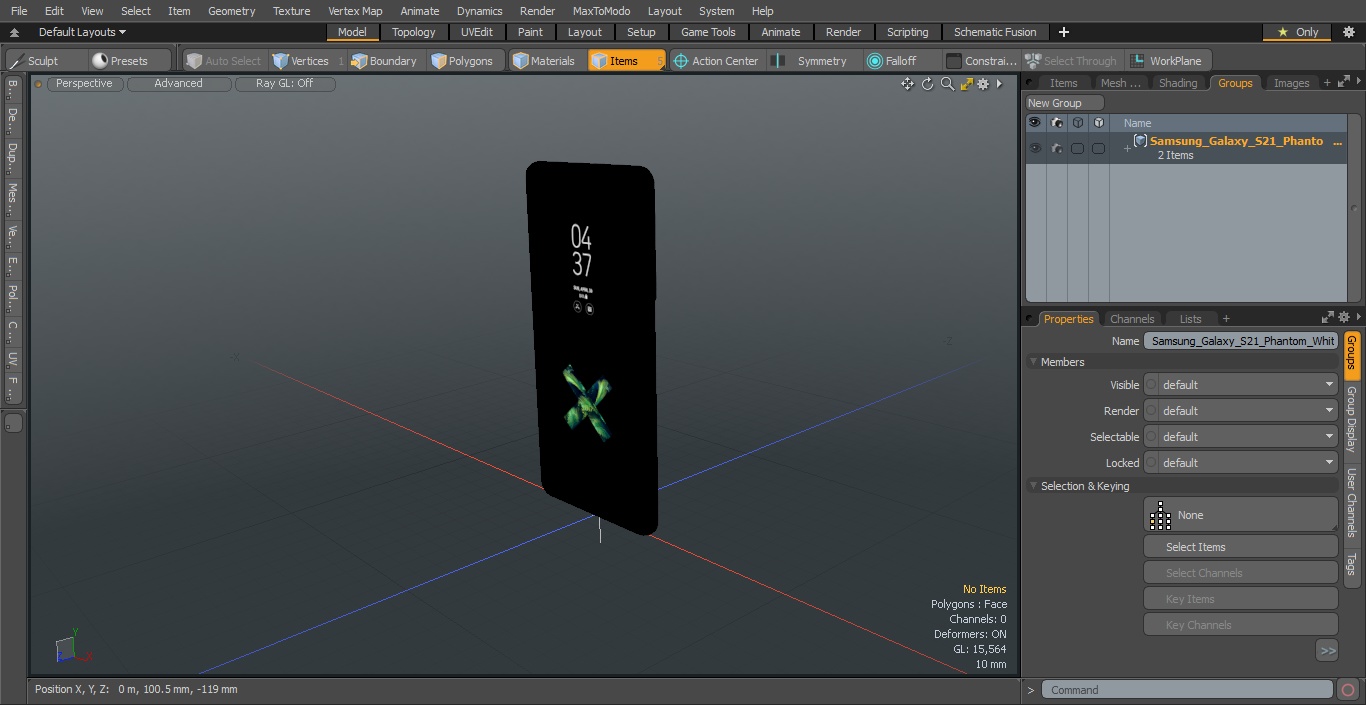The image size is (1366, 705).
Task: Open the Vertex Map menu
Action: (x=355, y=11)
